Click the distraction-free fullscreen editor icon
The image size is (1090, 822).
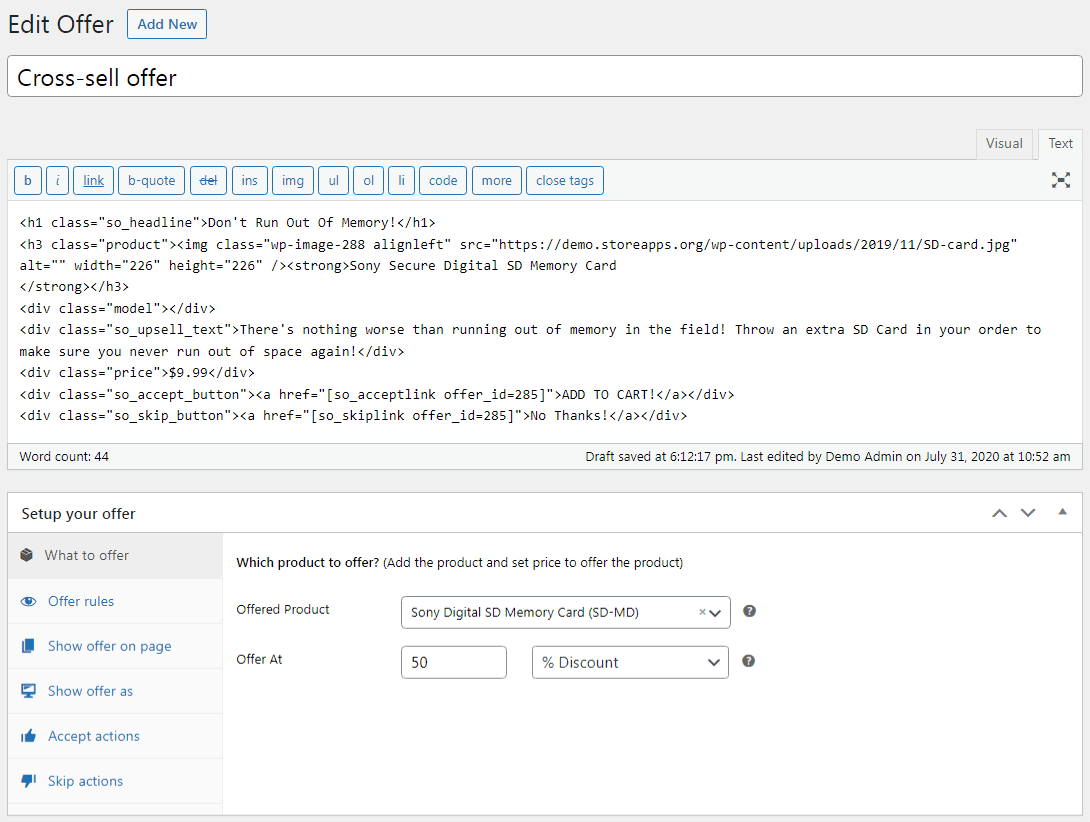coord(1060,180)
